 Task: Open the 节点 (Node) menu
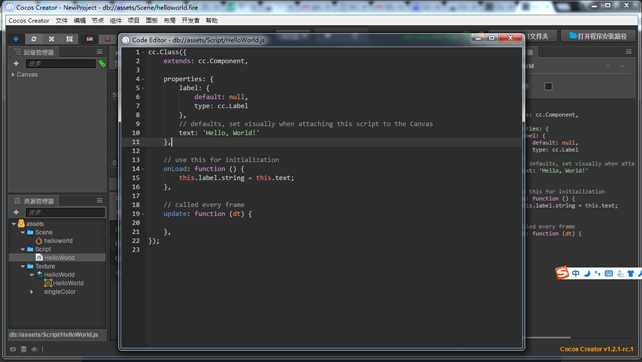[98, 20]
